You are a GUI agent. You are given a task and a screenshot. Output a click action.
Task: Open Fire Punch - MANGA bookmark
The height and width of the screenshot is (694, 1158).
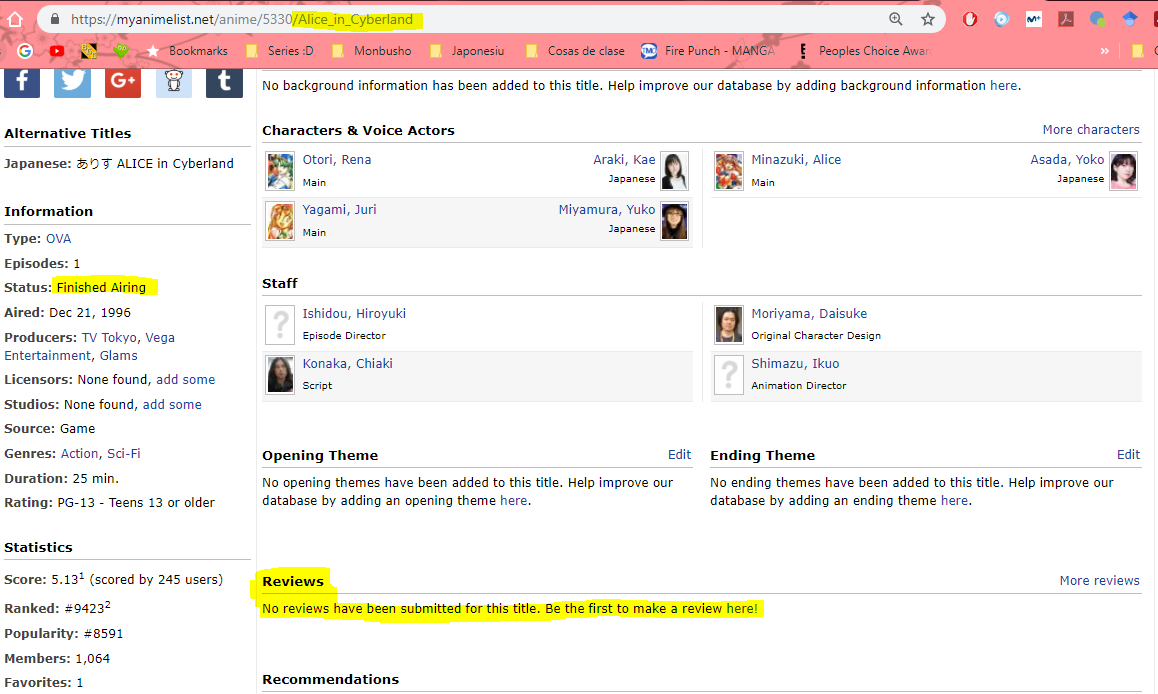tap(708, 51)
